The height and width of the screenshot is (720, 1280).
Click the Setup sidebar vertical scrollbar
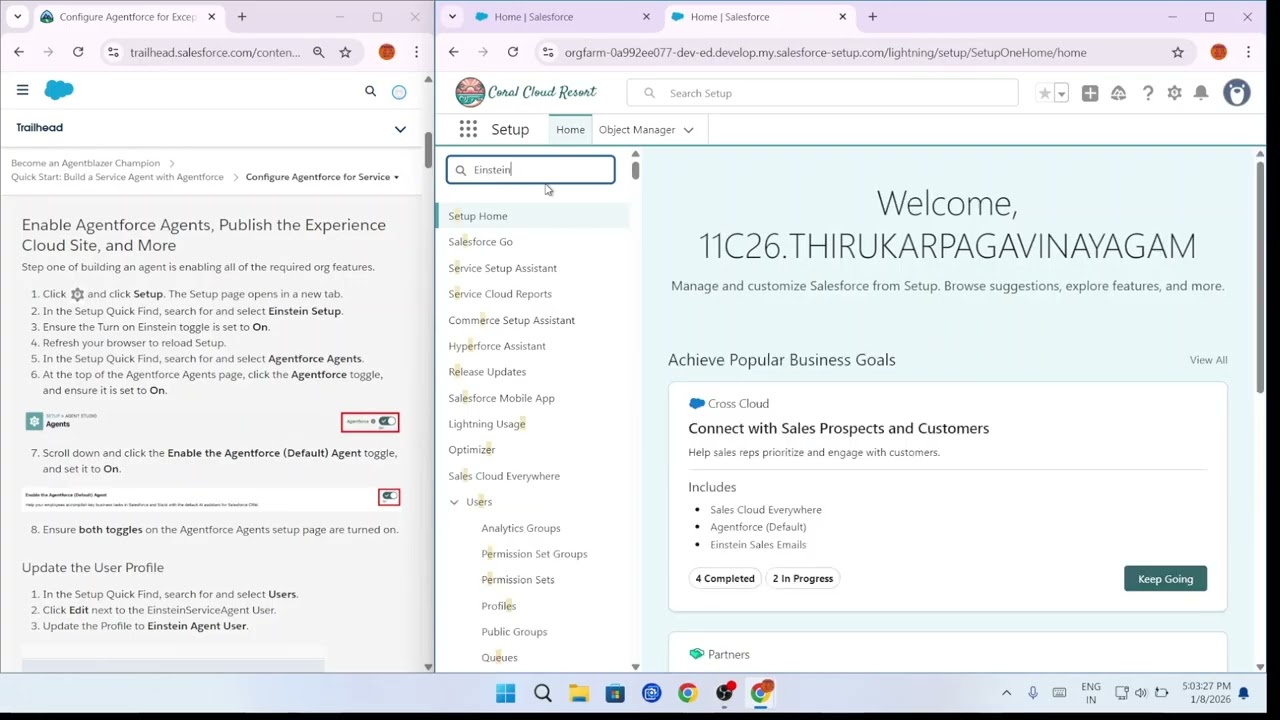pyautogui.click(x=635, y=170)
